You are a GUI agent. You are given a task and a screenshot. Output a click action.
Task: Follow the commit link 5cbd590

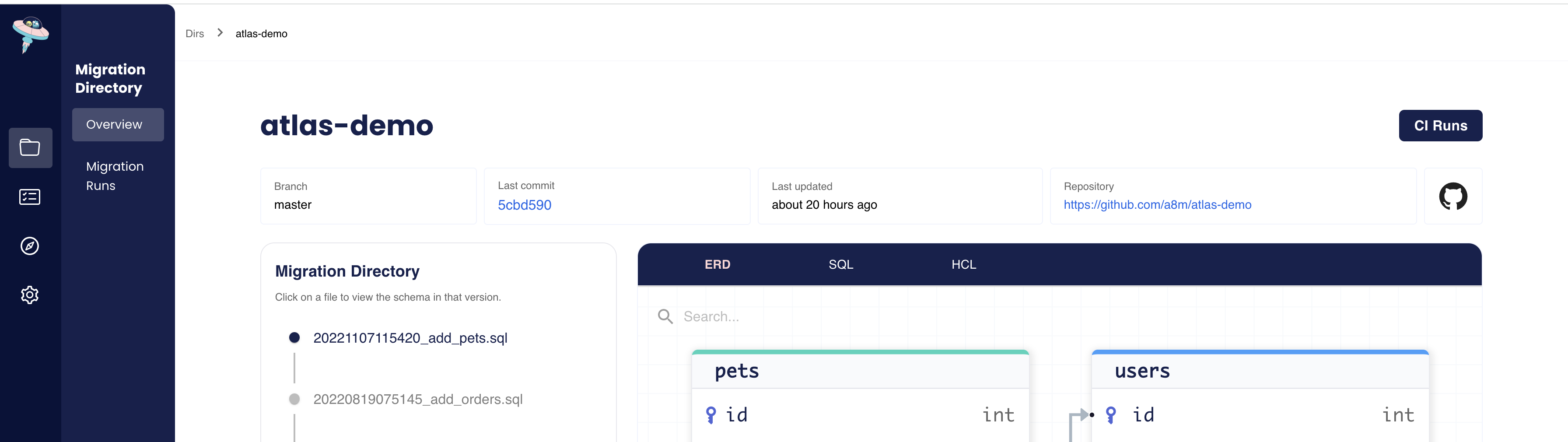[524, 204]
